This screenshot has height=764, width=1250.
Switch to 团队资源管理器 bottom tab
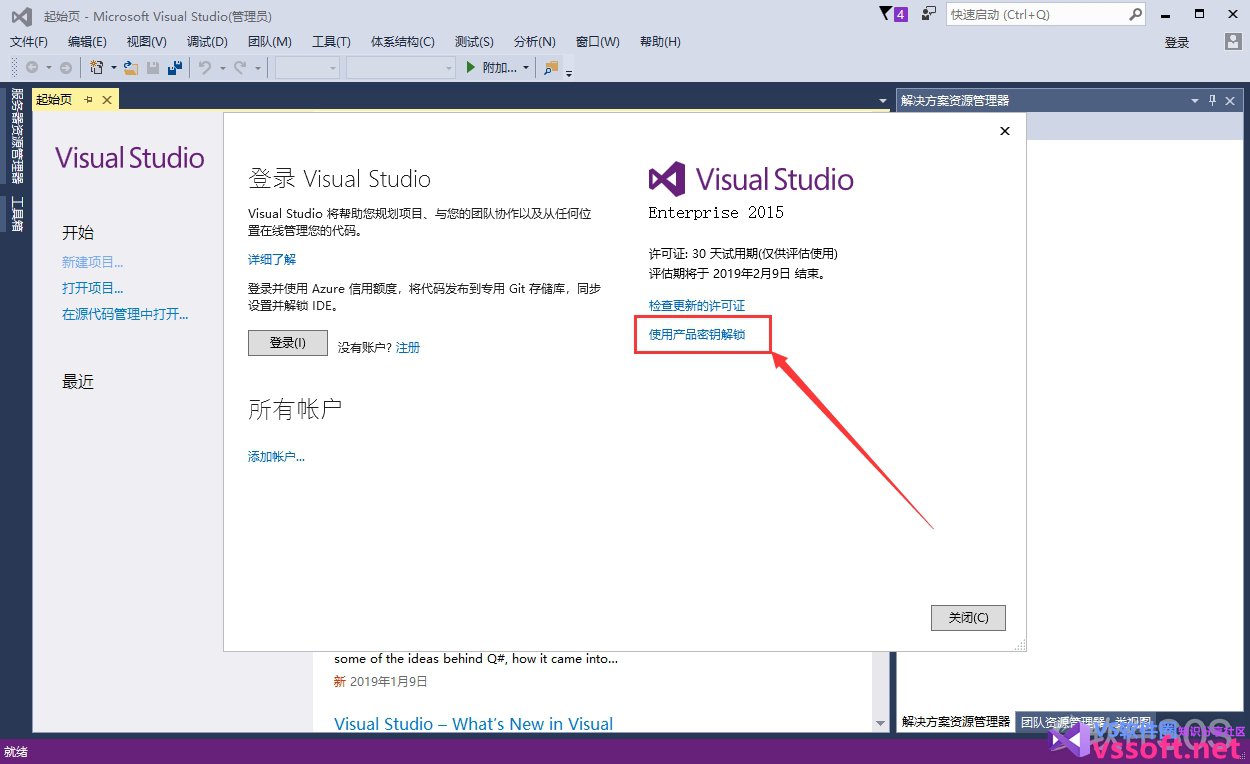click(x=1062, y=721)
